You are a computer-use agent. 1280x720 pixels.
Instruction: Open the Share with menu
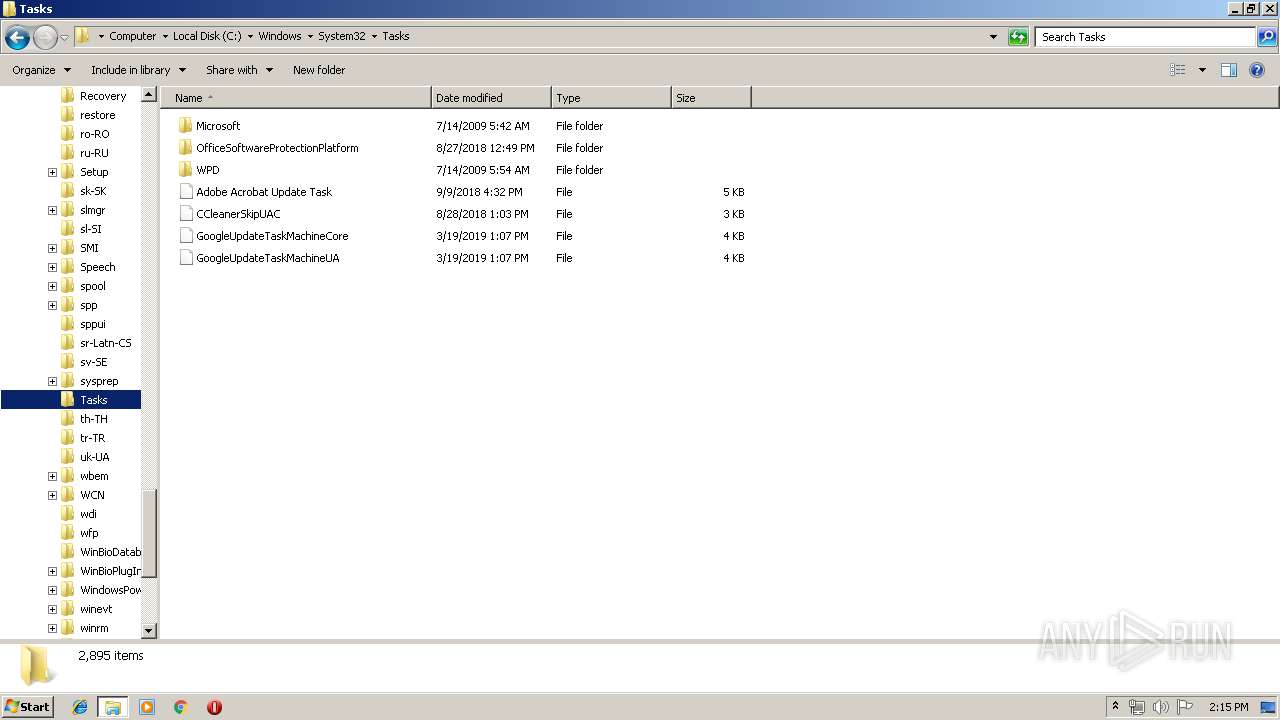pos(239,70)
